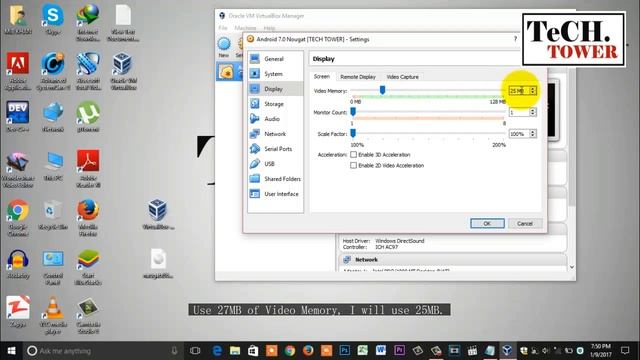Open Google Chrome desktop shortcut

[x=18, y=218]
